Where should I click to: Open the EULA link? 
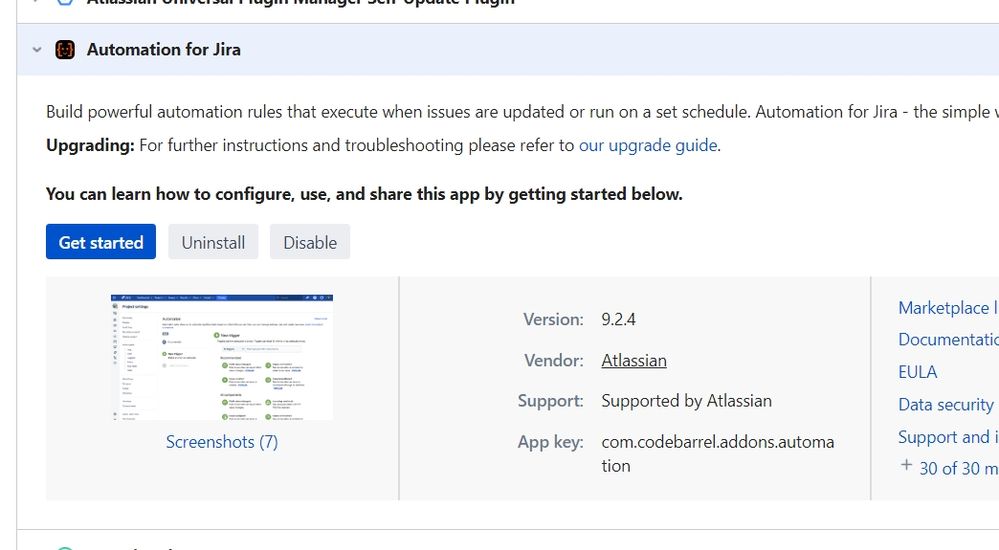(x=917, y=372)
